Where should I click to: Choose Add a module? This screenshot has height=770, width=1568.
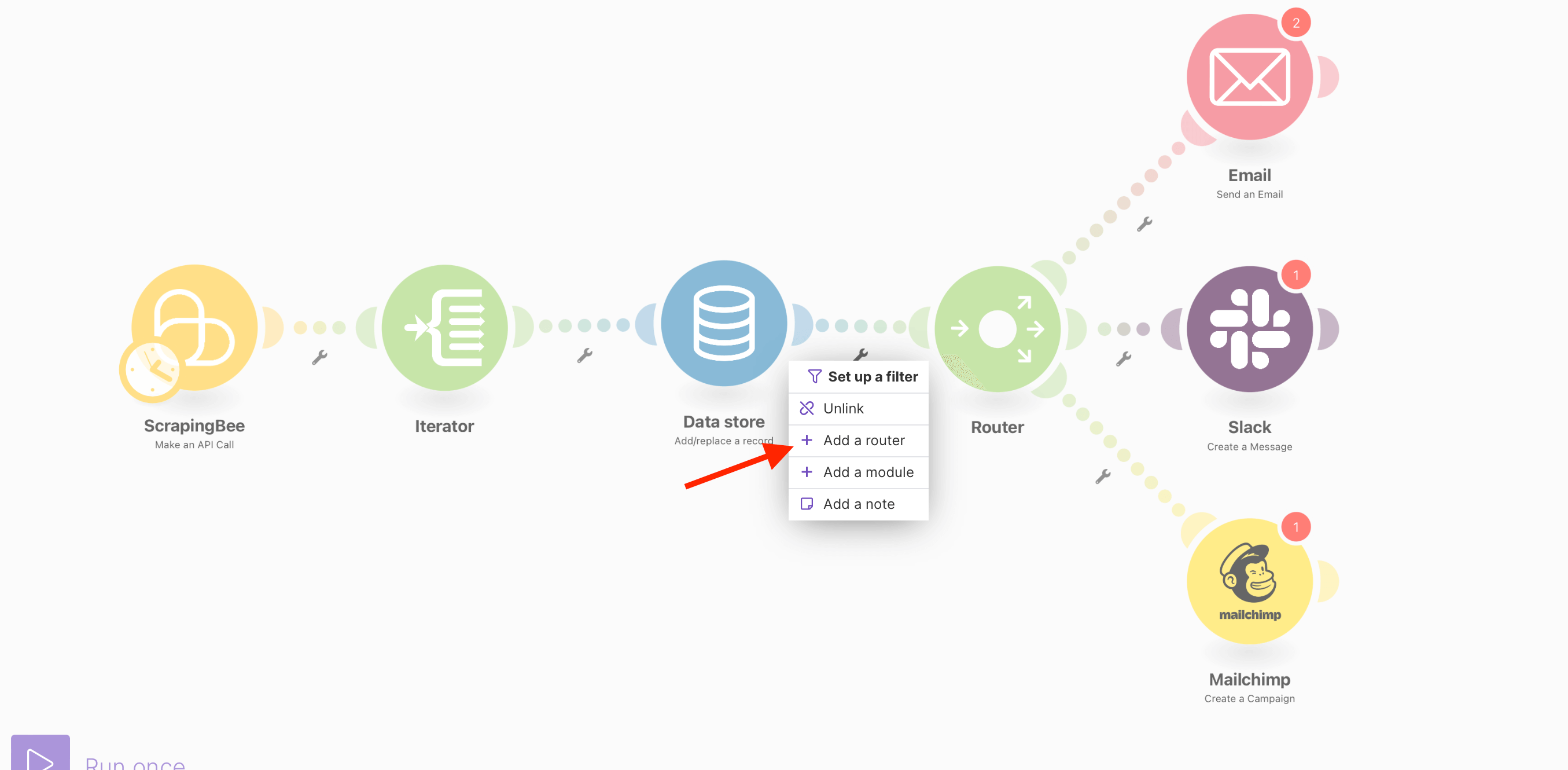[858, 472]
